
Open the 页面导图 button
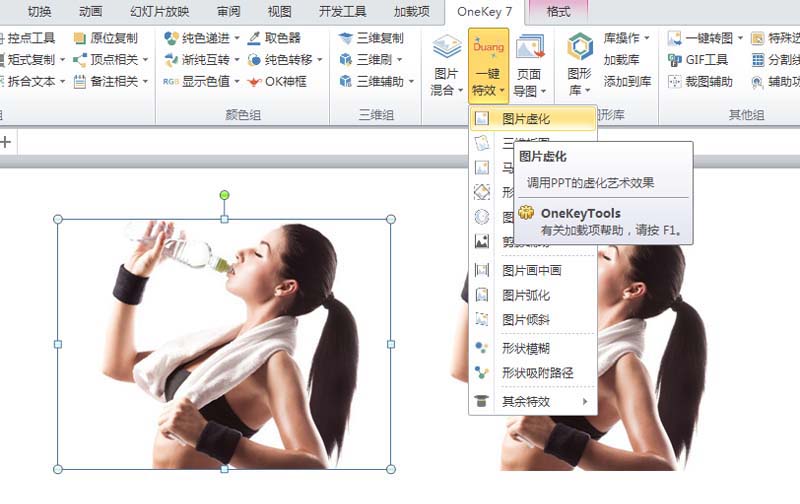(x=530, y=64)
